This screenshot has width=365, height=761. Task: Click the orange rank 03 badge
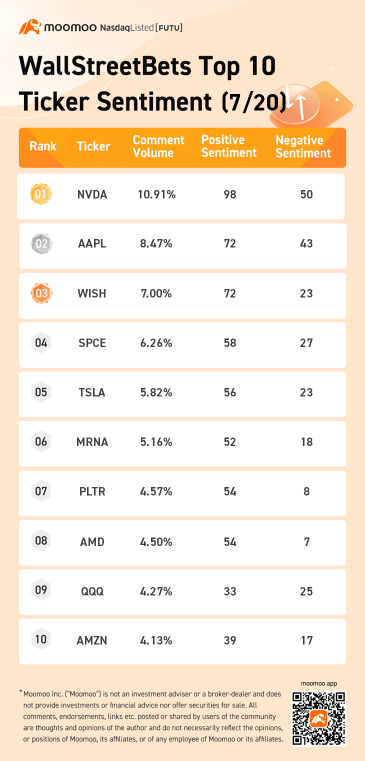tap(41, 294)
